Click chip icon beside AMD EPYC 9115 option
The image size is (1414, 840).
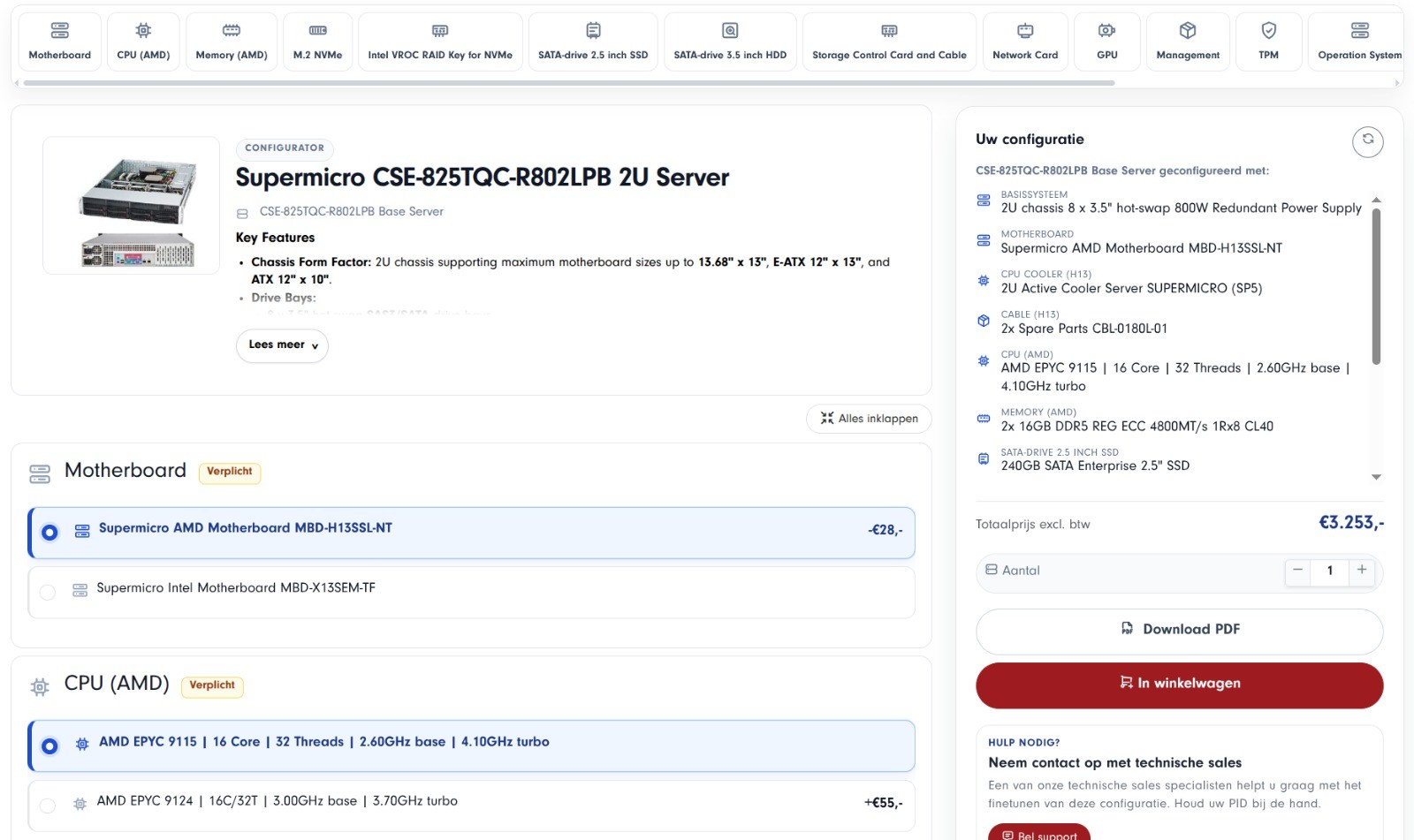tap(82, 745)
